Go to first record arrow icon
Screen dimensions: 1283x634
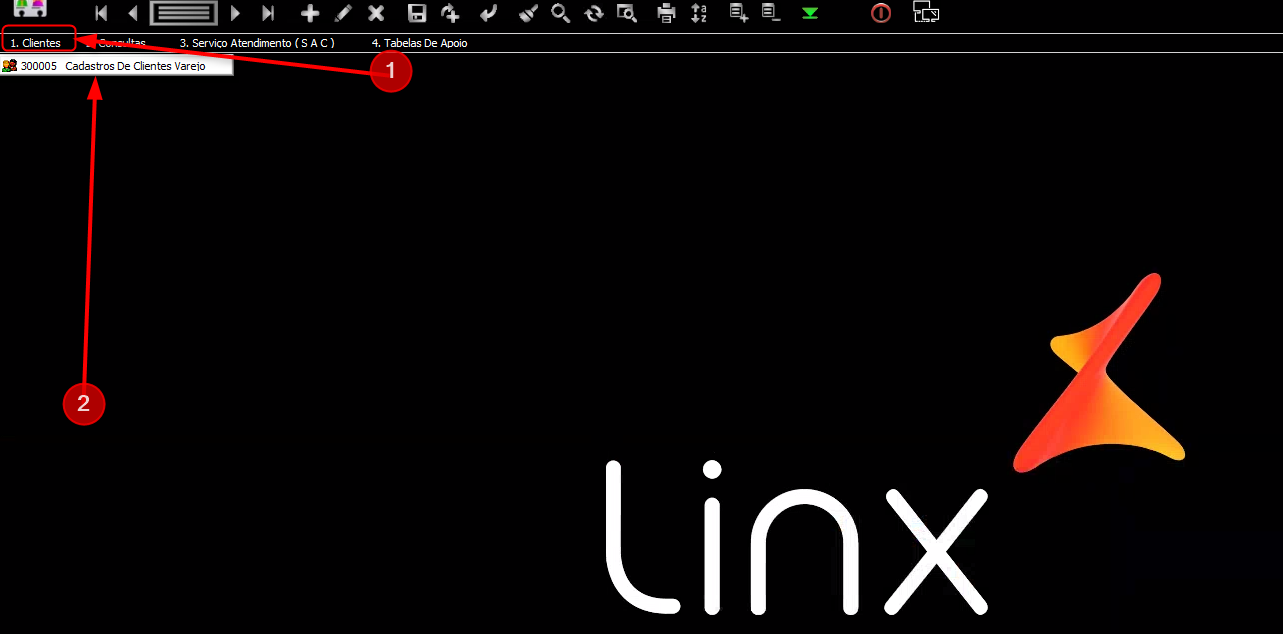click(101, 14)
